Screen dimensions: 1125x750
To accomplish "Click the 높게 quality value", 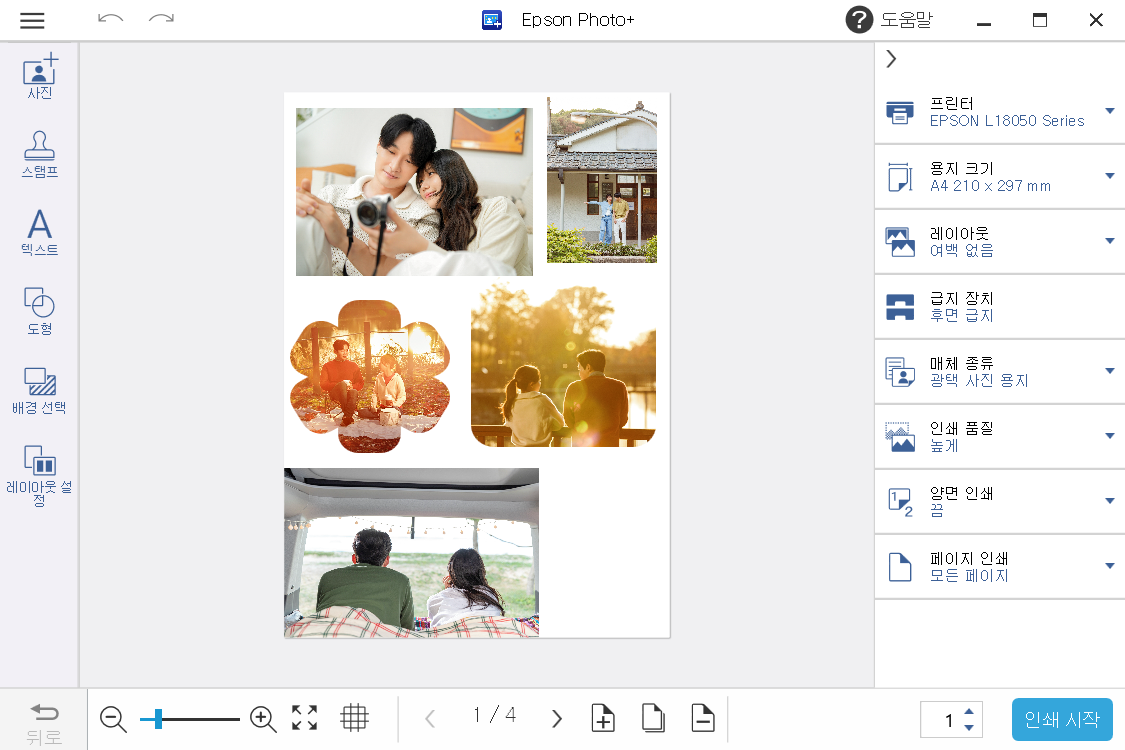I will pos(944,446).
